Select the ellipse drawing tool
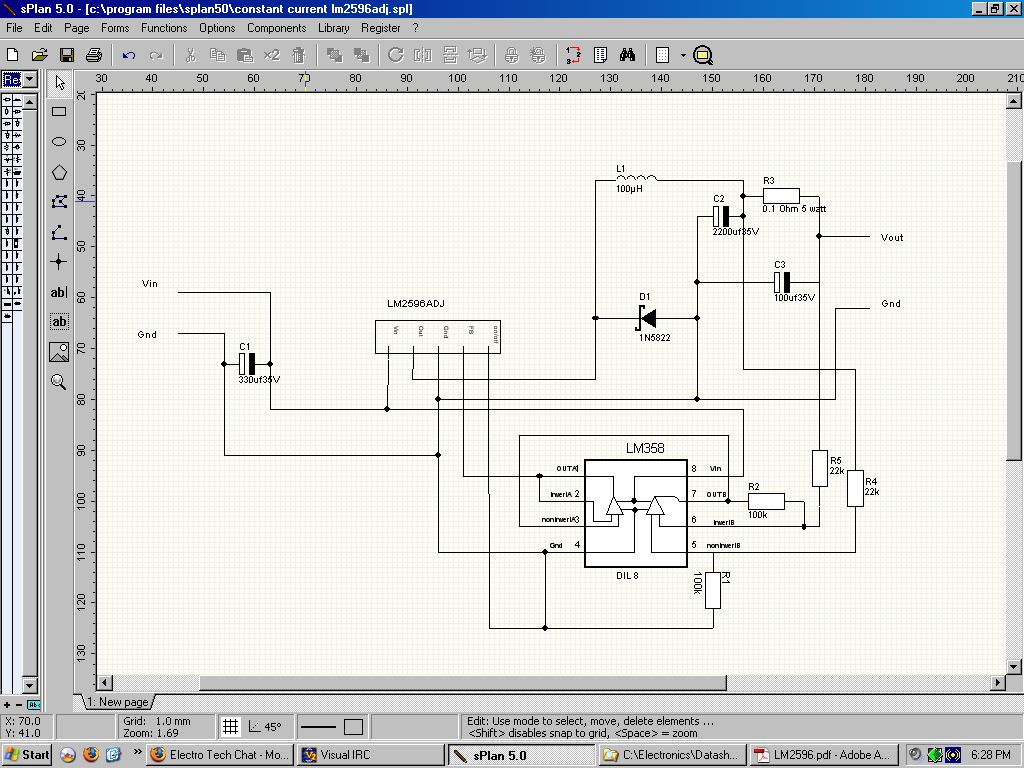The image size is (1024, 768). [59, 142]
